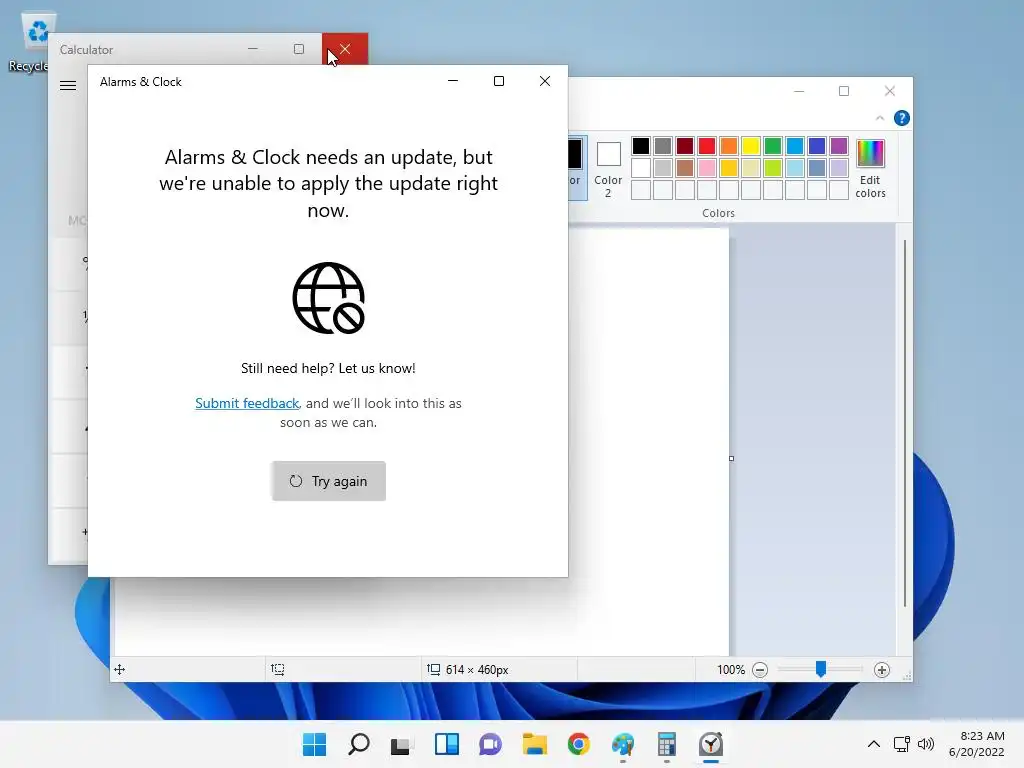Click the Paint zoom out minus button
This screenshot has width=1024, height=768.
pyautogui.click(x=760, y=670)
